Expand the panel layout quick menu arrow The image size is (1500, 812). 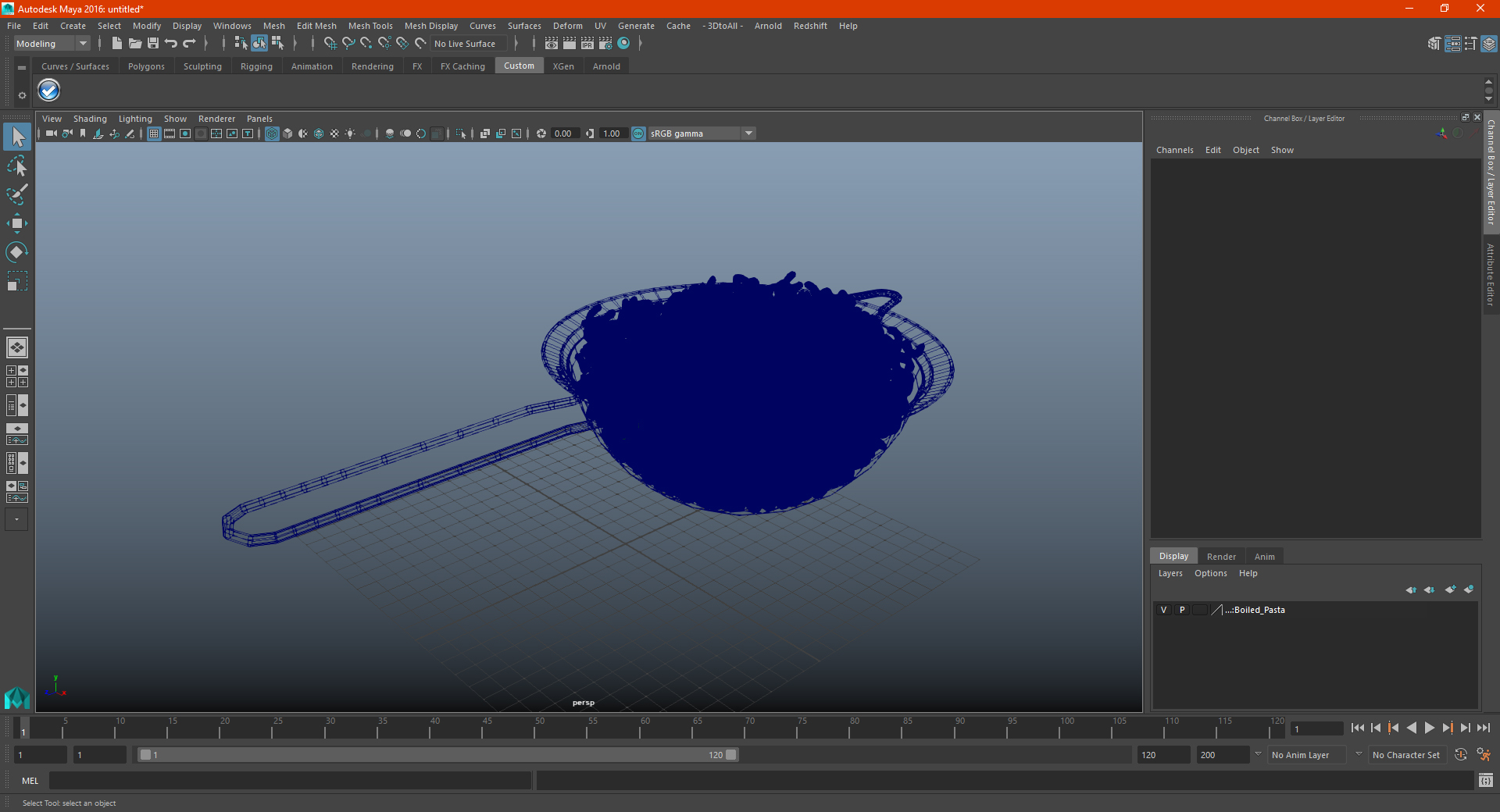[x=16, y=519]
